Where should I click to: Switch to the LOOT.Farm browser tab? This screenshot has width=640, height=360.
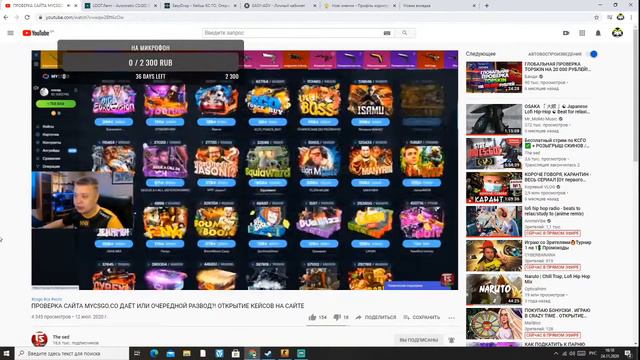pos(121,6)
